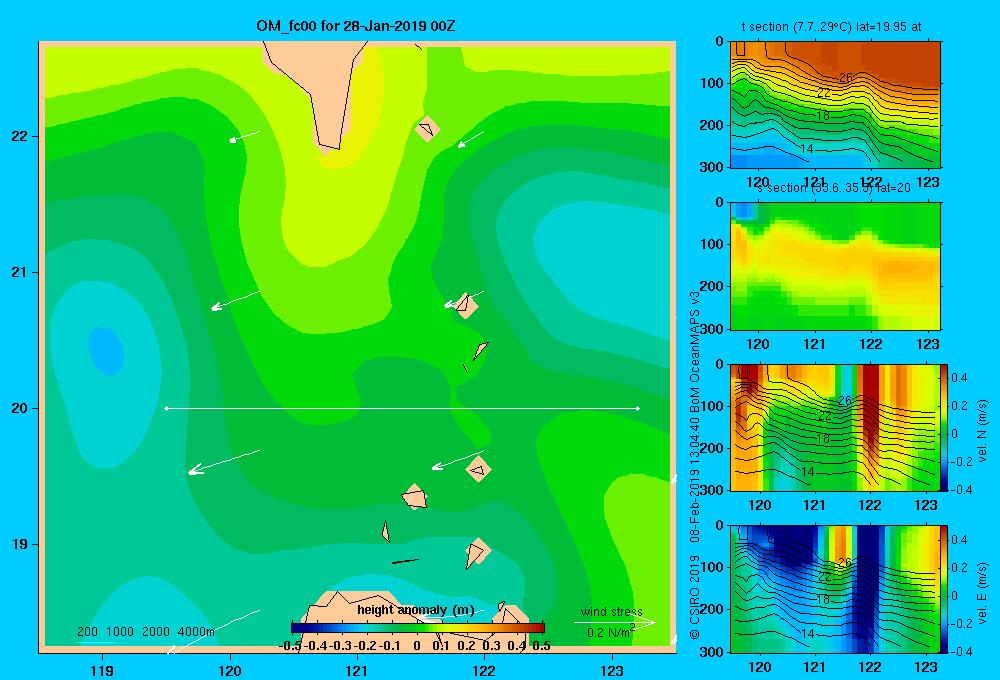Click the vertical CSIRO 2019 BoM OceanMAPS credit text
Viewport: 1000px width, 680px height.
pyautogui.click(x=695, y=466)
